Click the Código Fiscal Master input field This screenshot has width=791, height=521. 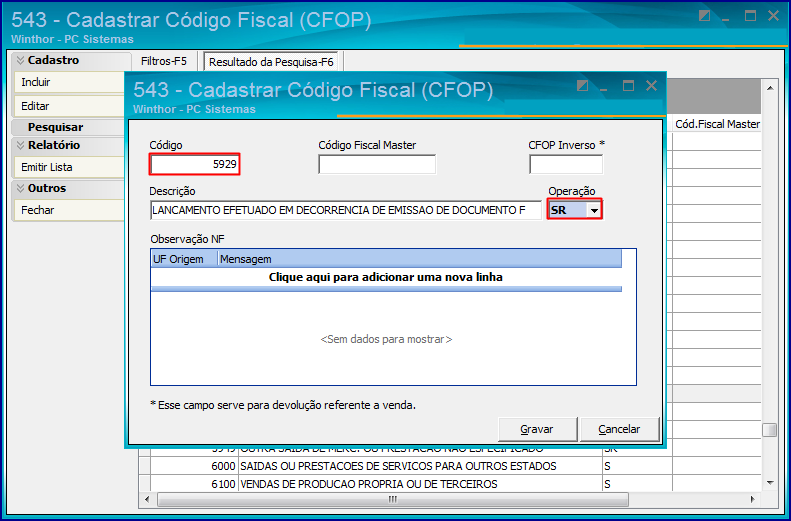377,164
